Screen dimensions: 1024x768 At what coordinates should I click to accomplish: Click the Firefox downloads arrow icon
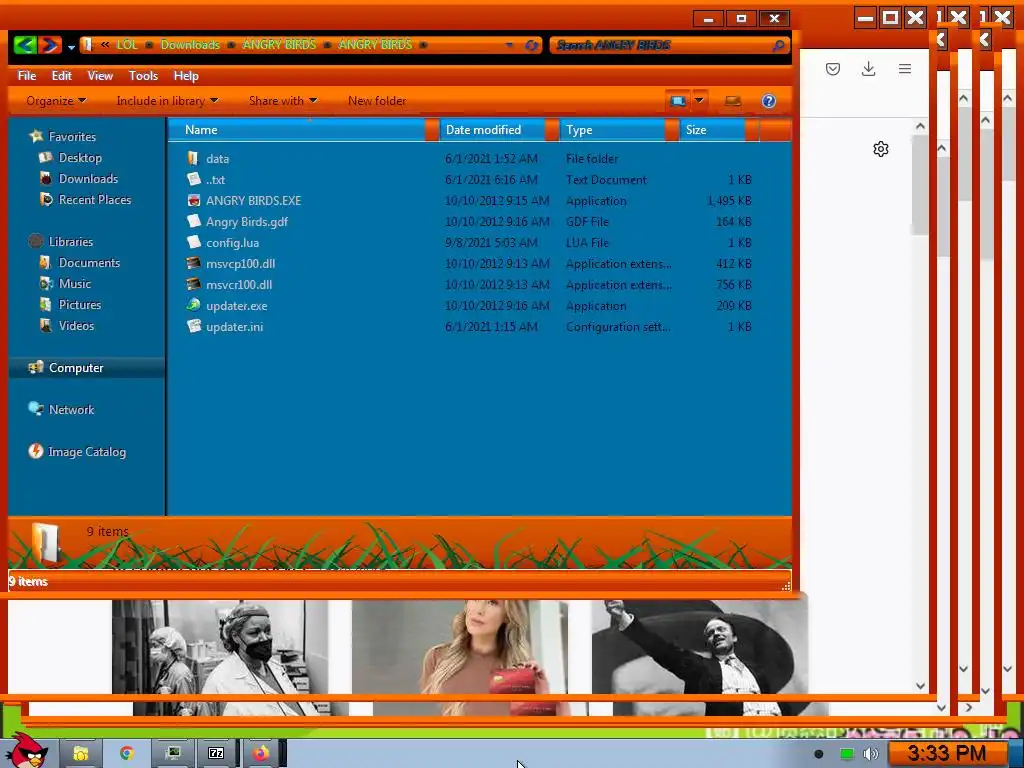point(869,69)
